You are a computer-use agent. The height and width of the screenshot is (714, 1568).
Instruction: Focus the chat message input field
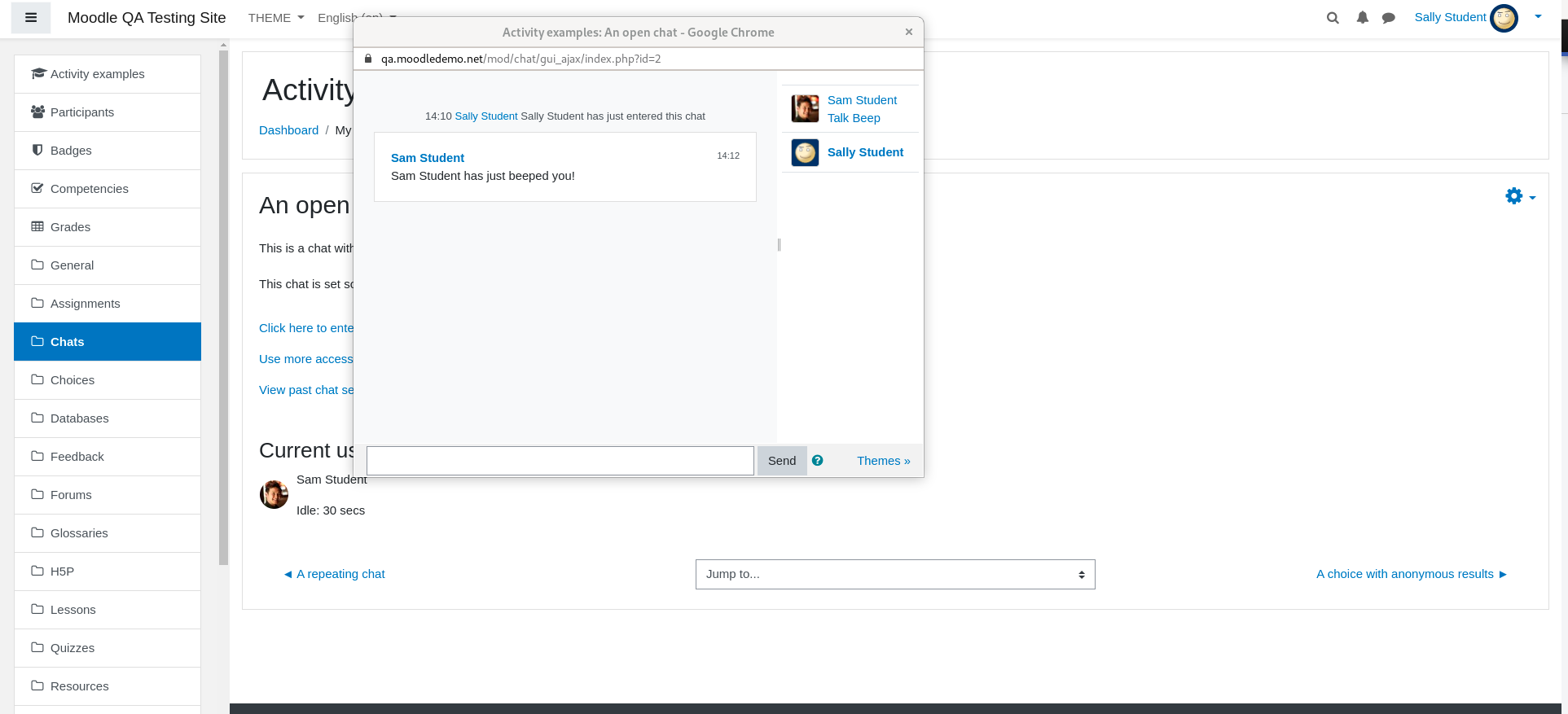click(560, 461)
